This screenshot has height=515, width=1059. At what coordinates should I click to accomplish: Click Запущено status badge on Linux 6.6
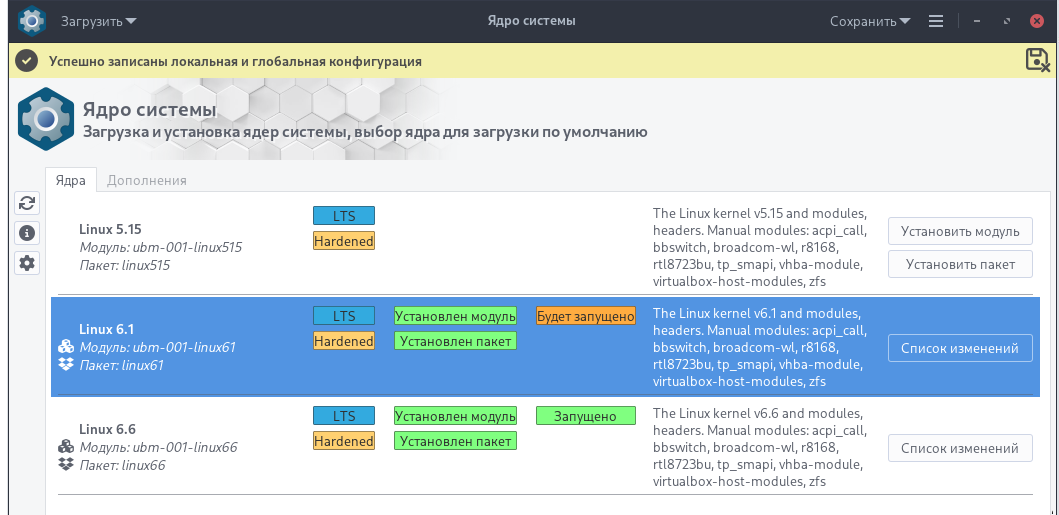pos(586,416)
